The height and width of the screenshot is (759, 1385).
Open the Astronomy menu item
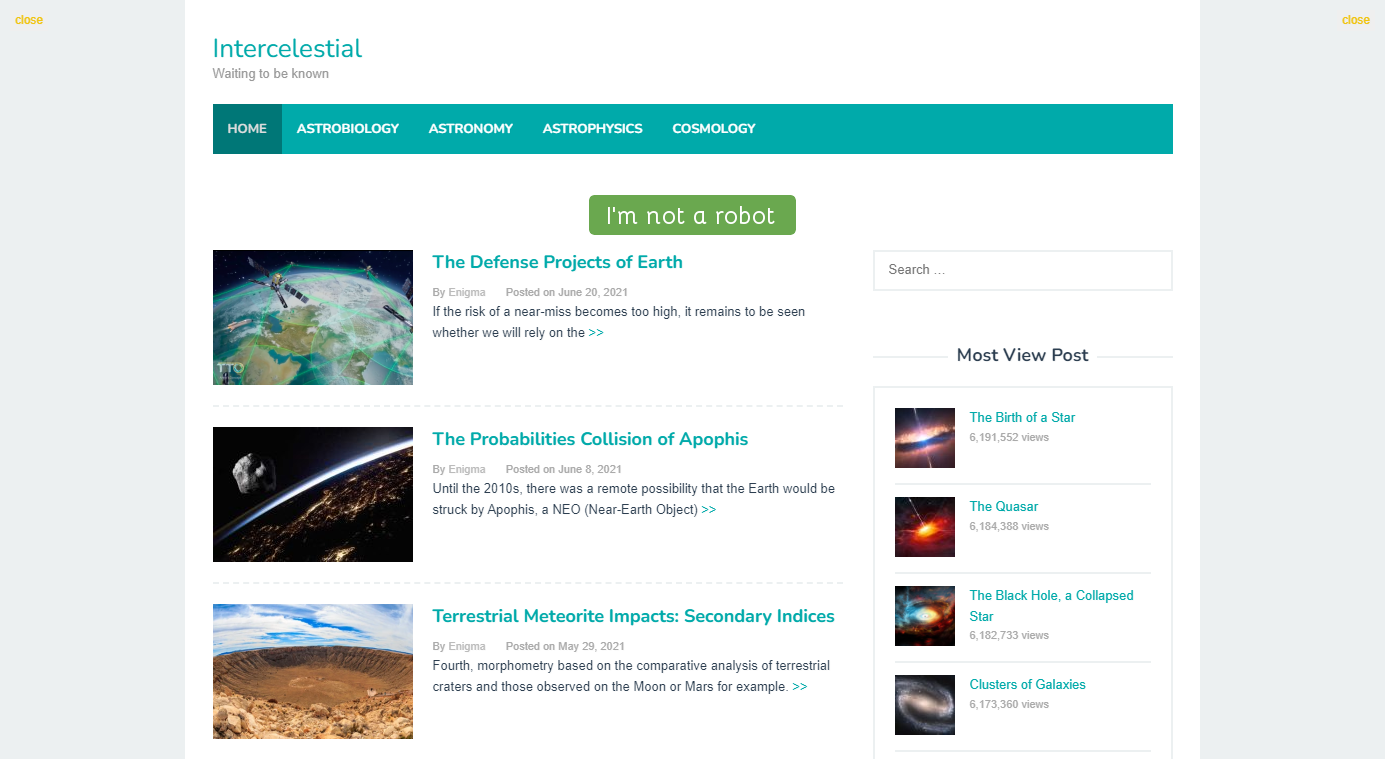coord(471,129)
